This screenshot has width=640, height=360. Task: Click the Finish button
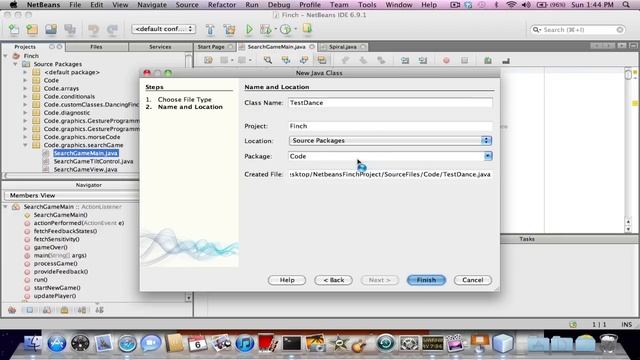tap(426, 280)
